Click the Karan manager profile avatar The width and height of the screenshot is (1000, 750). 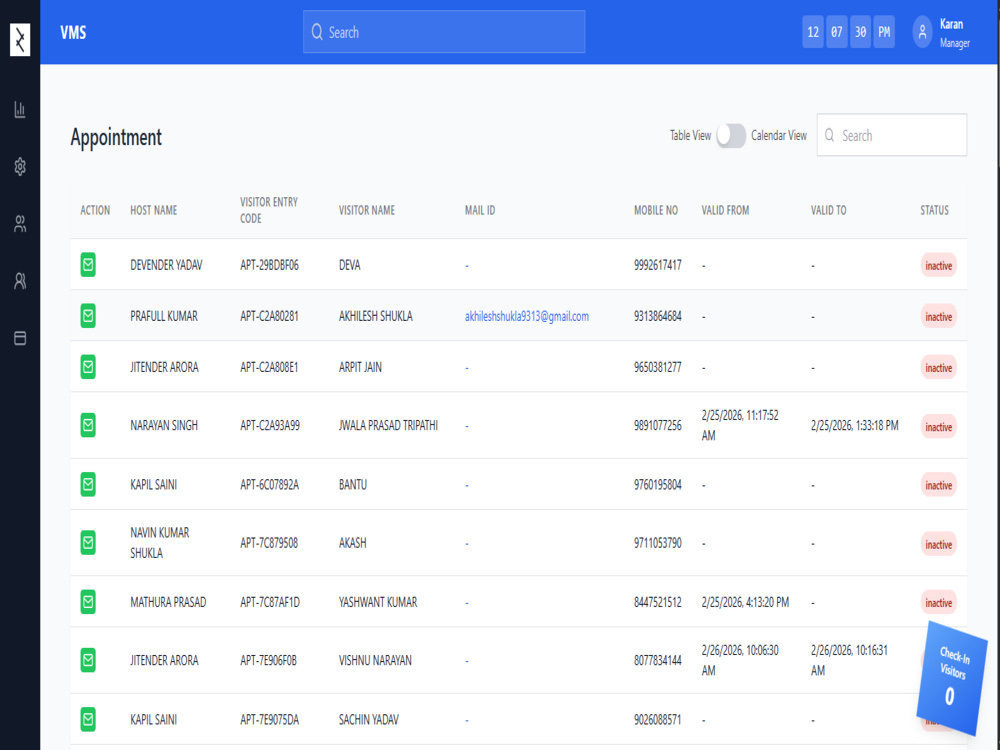coord(922,32)
